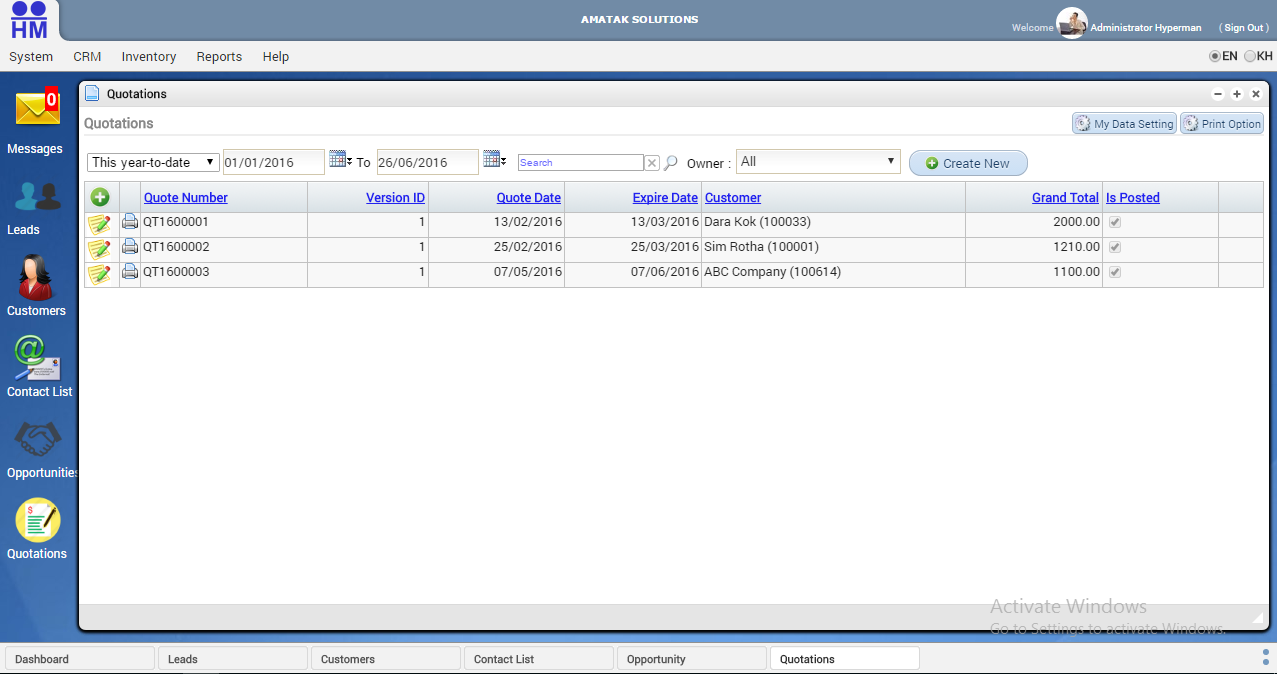This screenshot has height=674, width=1277.
Task: Open the start date calendar picker
Action: pyautogui.click(x=340, y=160)
